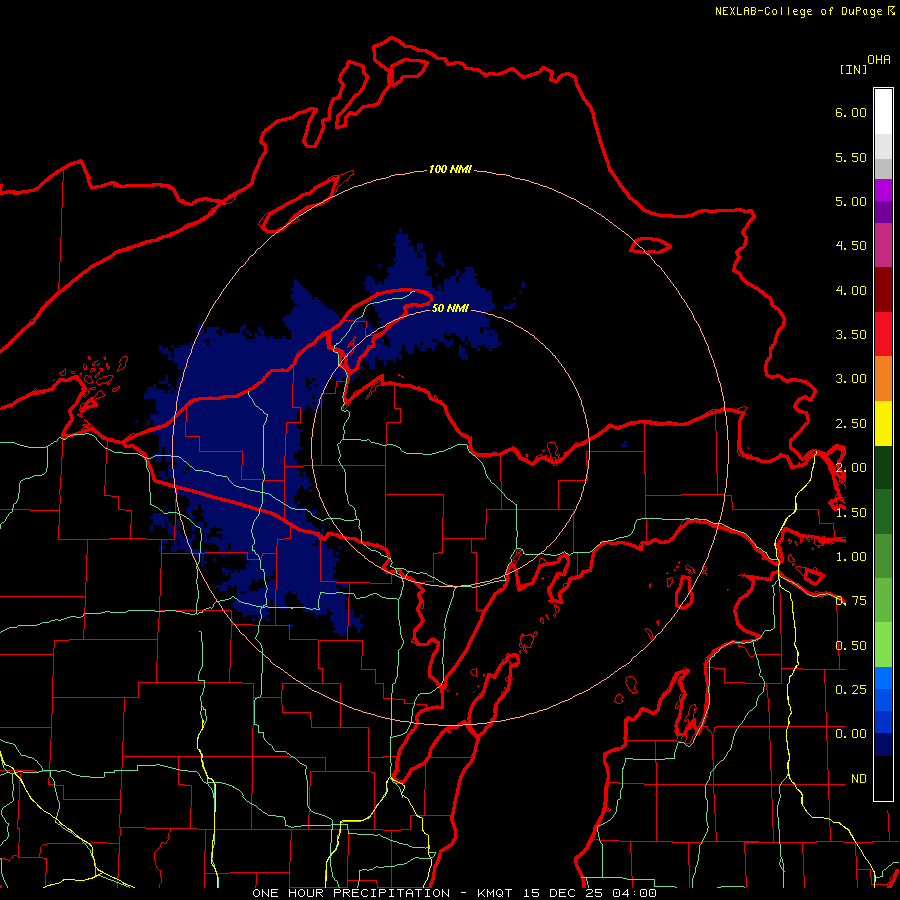
Task: Click the 2.50 legend value
Action: pos(851,424)
